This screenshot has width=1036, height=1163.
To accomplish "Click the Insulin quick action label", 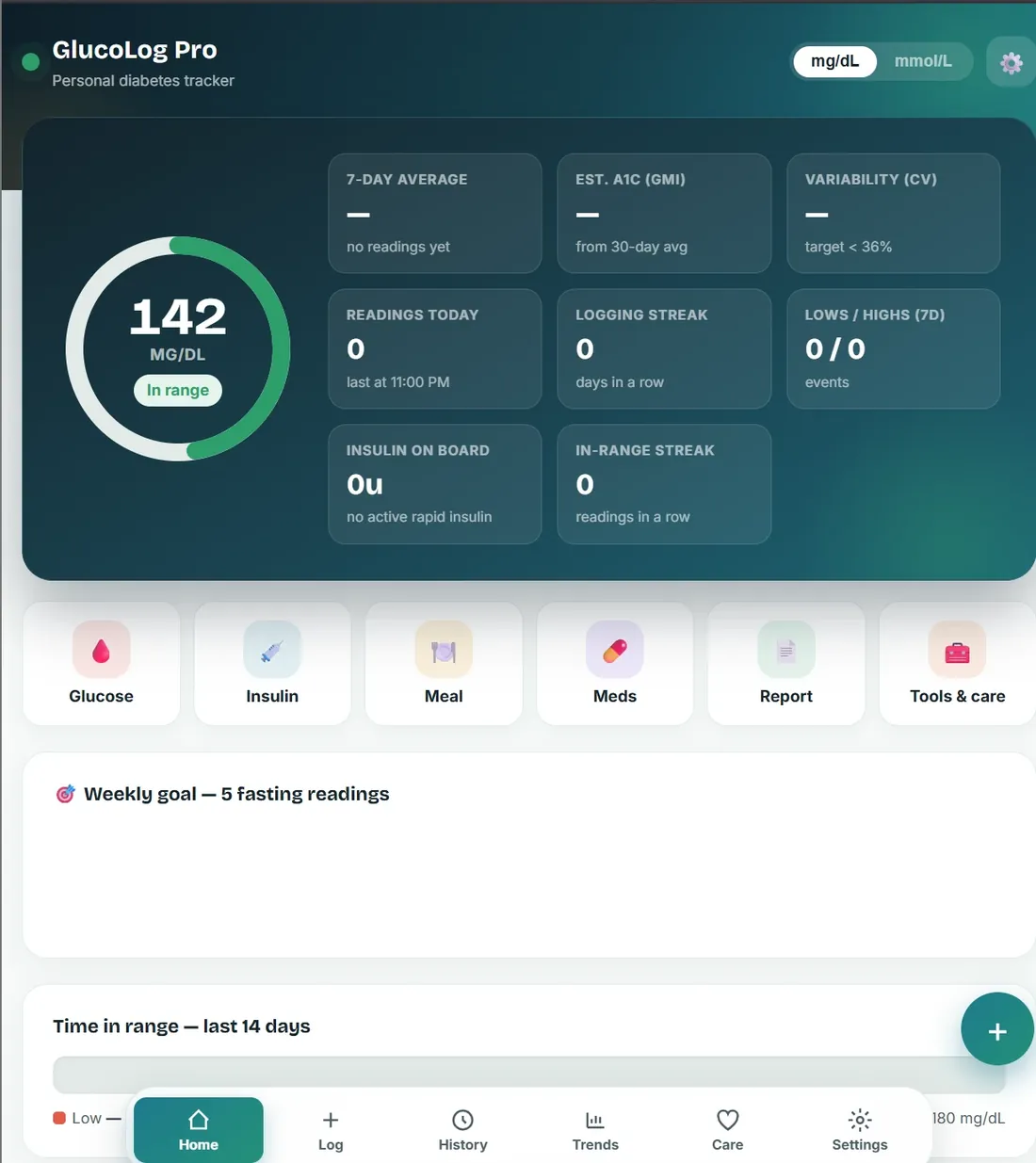I will (x=272, y=696).
